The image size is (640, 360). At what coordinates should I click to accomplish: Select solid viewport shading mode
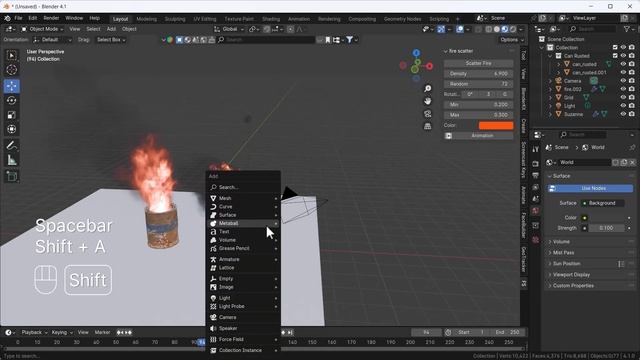click(x=497, y=29)
